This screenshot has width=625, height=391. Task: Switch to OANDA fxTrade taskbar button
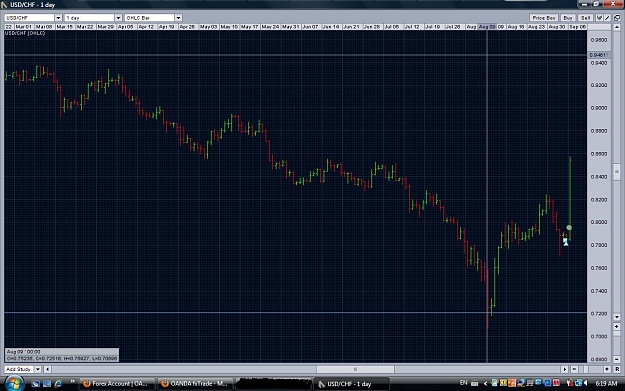click(195, 384)
